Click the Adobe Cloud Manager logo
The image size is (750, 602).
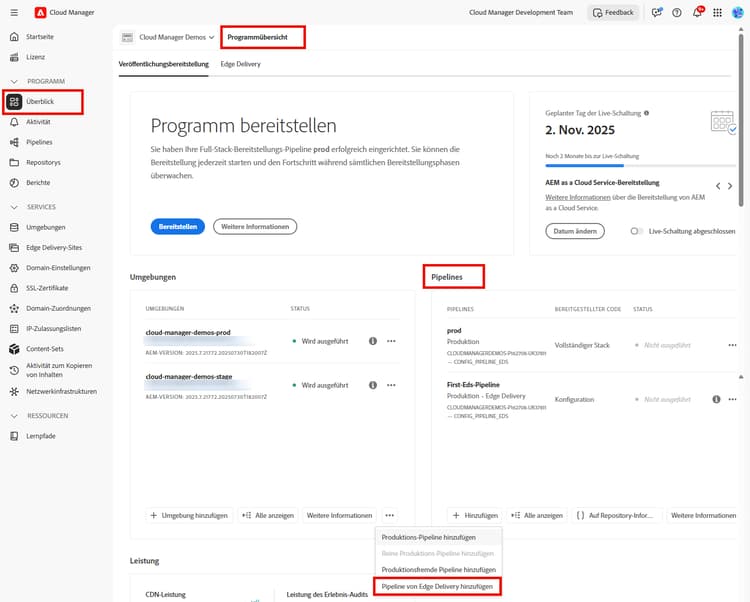(x=40, y=12)
